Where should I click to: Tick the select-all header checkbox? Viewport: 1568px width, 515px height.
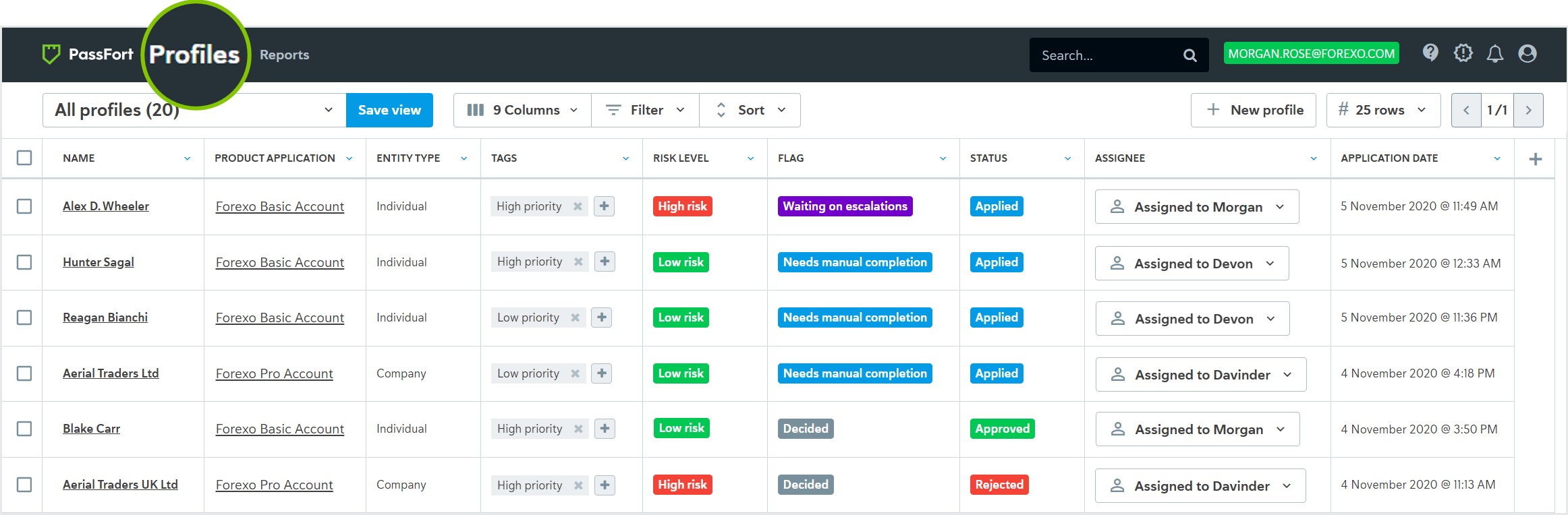pos(24,158)
